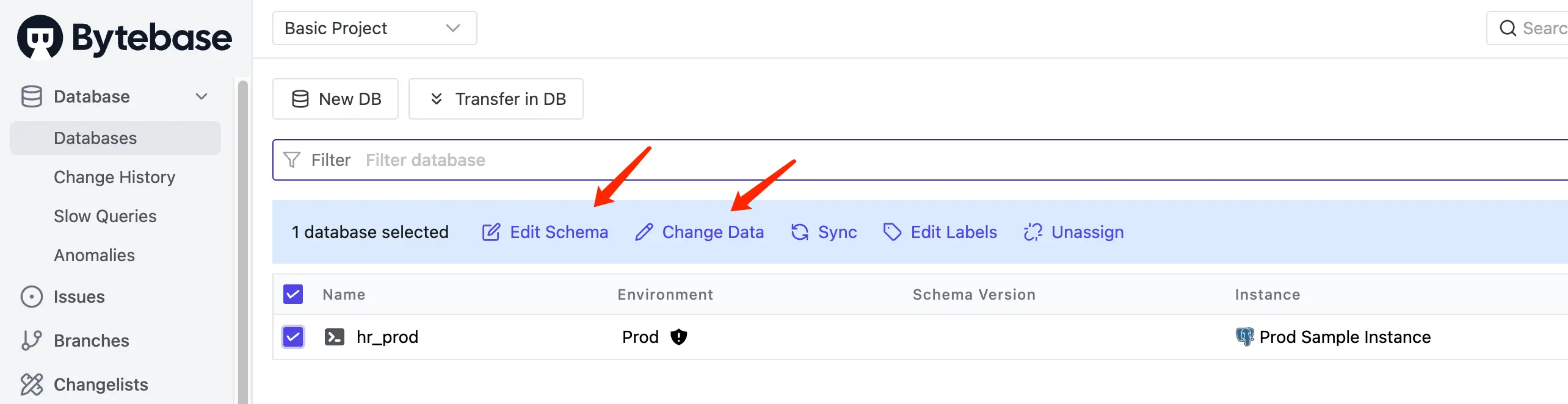Viewport: 1568px width, 404px height.
Task: Open the Transfer in DB option
Action: [496, 99]
